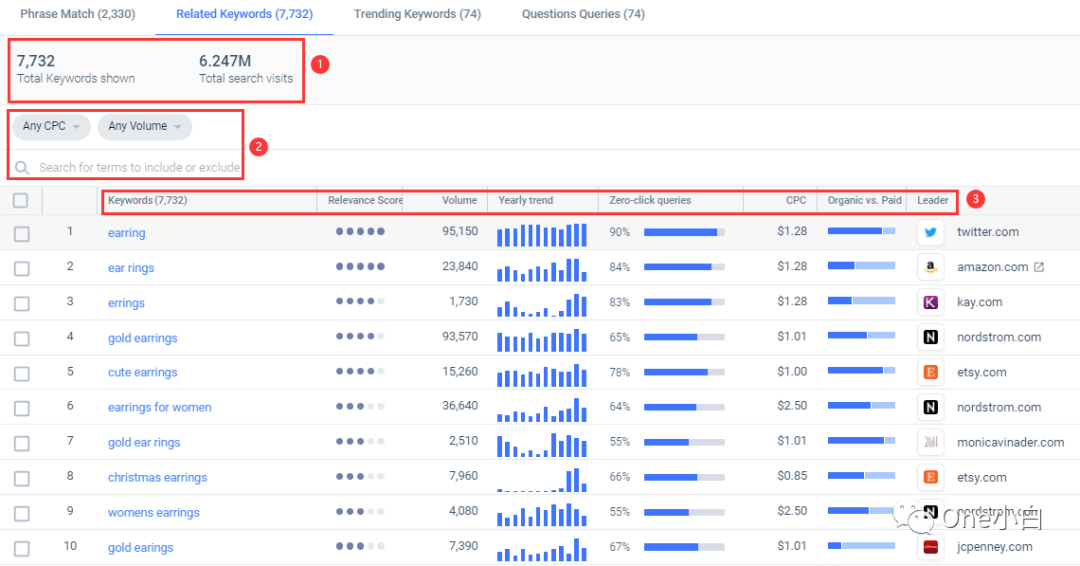Image resolution: width=1080 pixels, height=566 pixels.
Task: Tick the gold ear rings checkbox
Action: coord(22,443)
